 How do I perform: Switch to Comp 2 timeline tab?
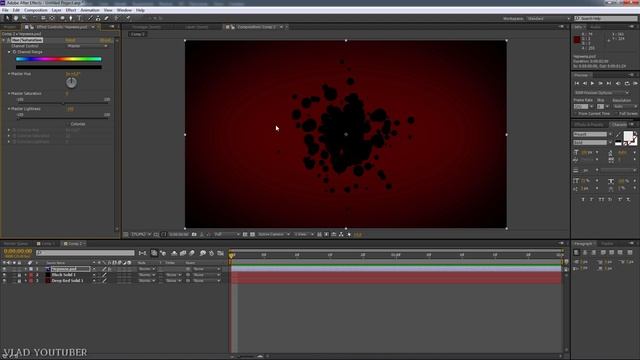tap(75, 244)
